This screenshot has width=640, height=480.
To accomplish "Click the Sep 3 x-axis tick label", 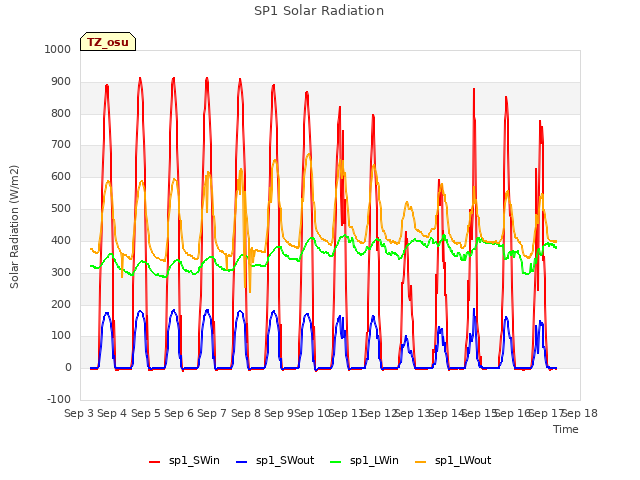I will pos(79,413).
